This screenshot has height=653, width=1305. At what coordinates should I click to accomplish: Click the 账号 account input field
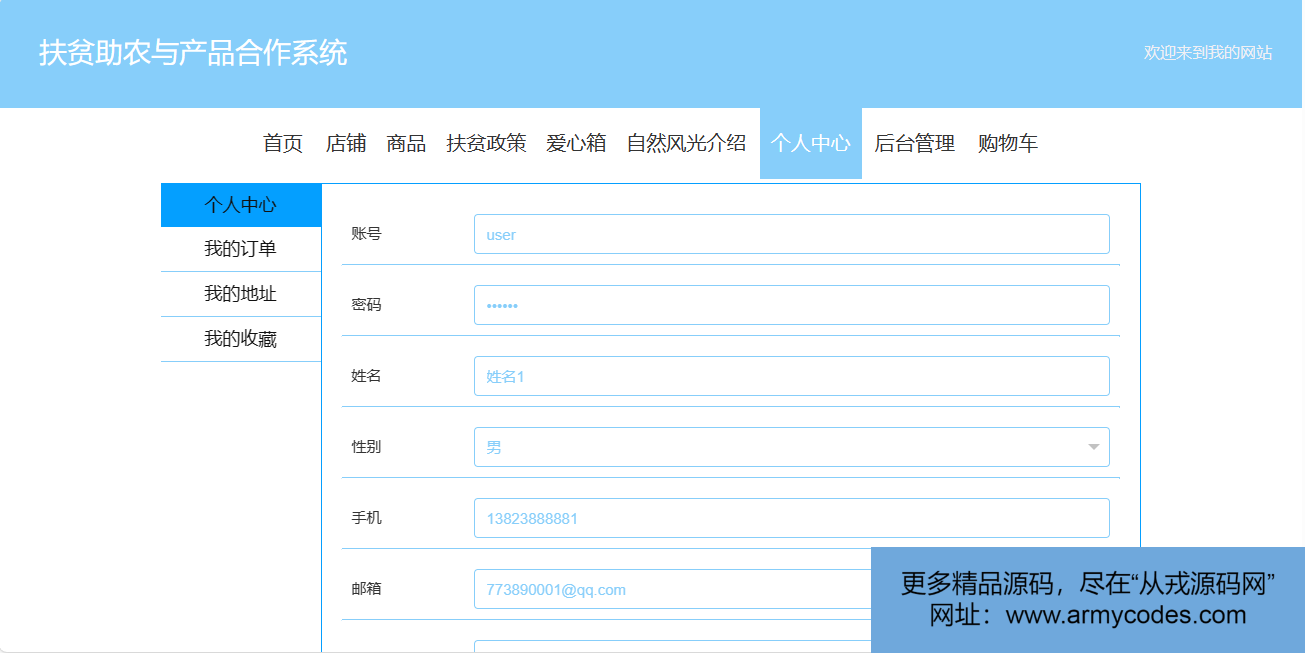[x=791, y=234]
